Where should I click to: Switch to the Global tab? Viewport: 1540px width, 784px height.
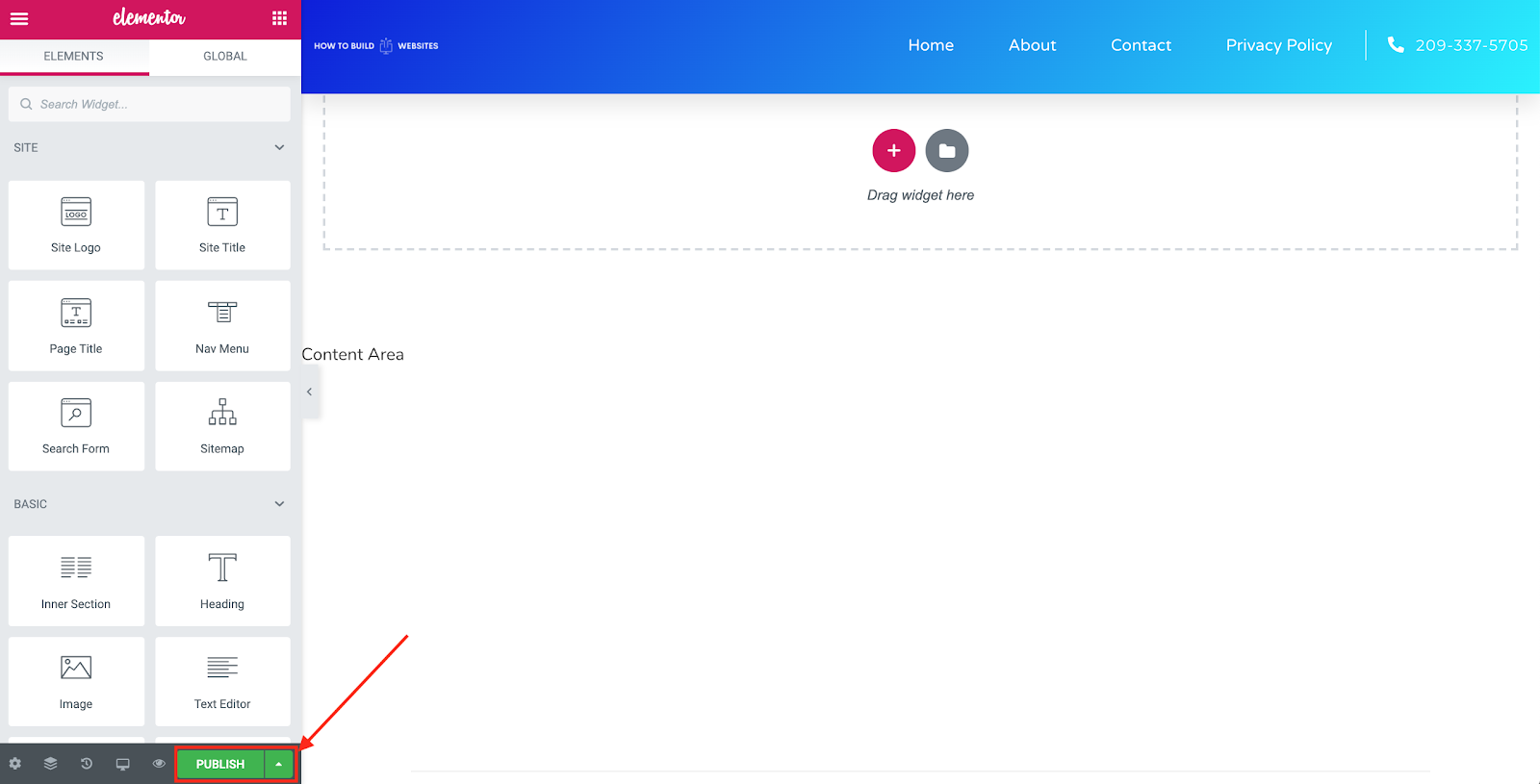[x=225, y=56]
